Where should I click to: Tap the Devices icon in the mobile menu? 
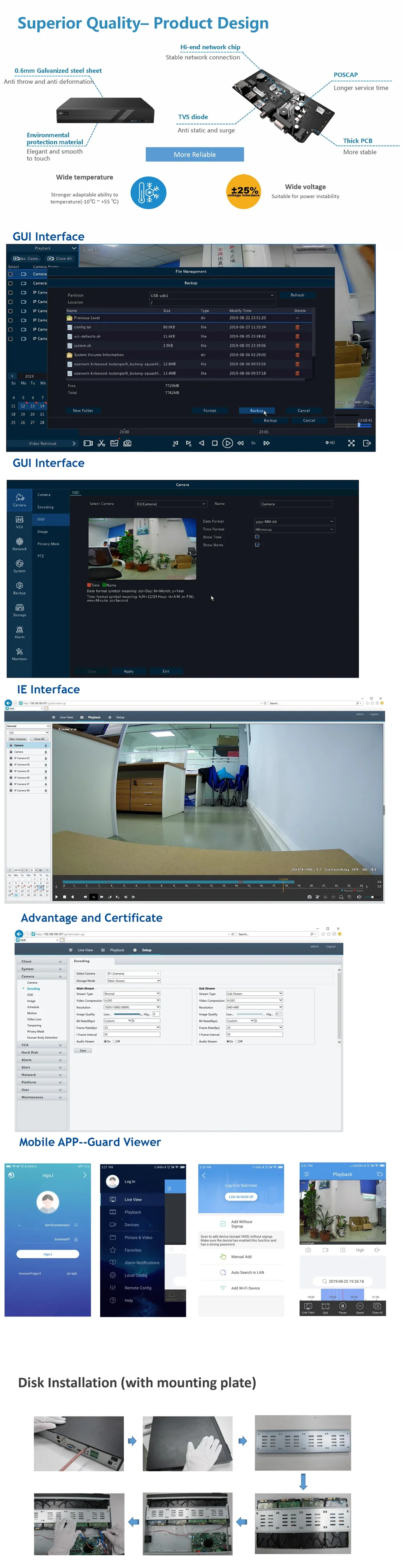pos(112,1225)
